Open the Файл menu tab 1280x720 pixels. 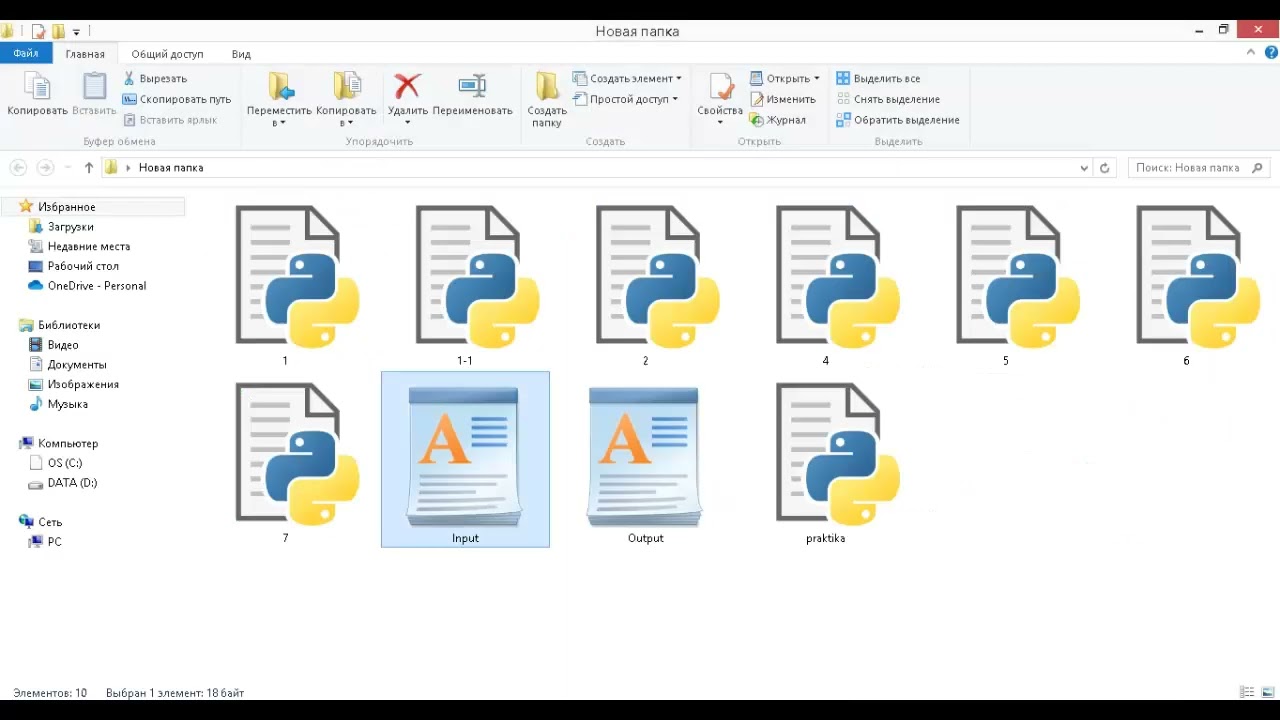[x=26, y=54]
